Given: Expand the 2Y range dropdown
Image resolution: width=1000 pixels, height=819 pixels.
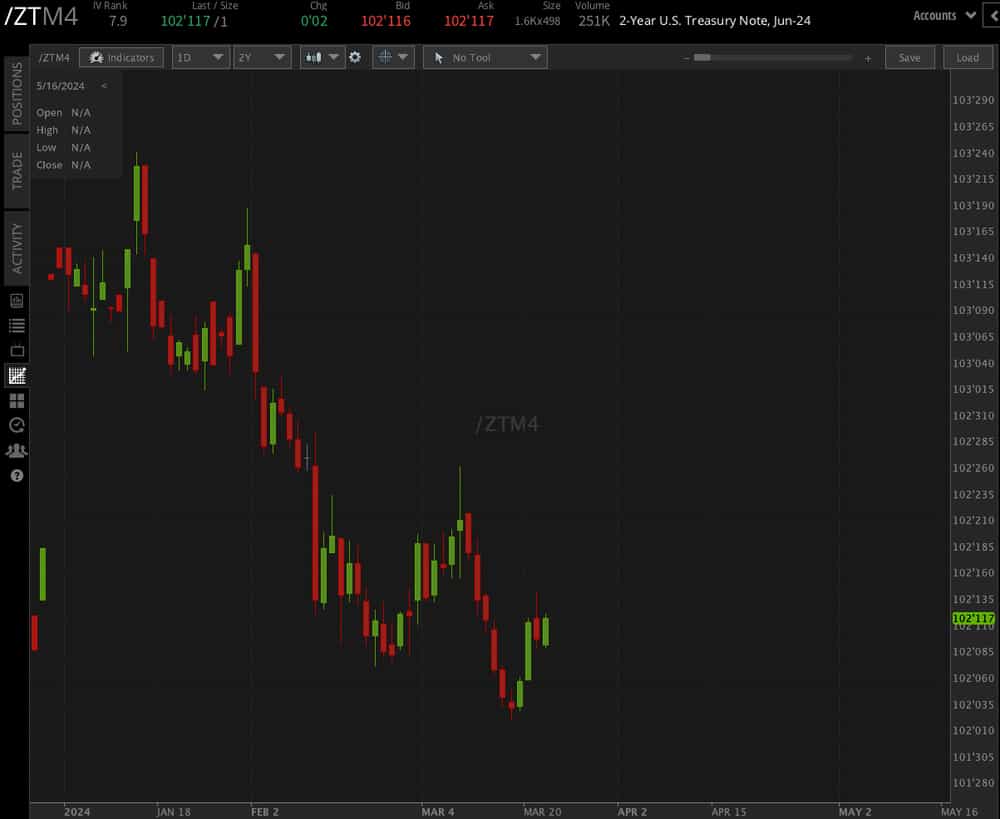Looking at the screenshot, I should click(262, 57).
